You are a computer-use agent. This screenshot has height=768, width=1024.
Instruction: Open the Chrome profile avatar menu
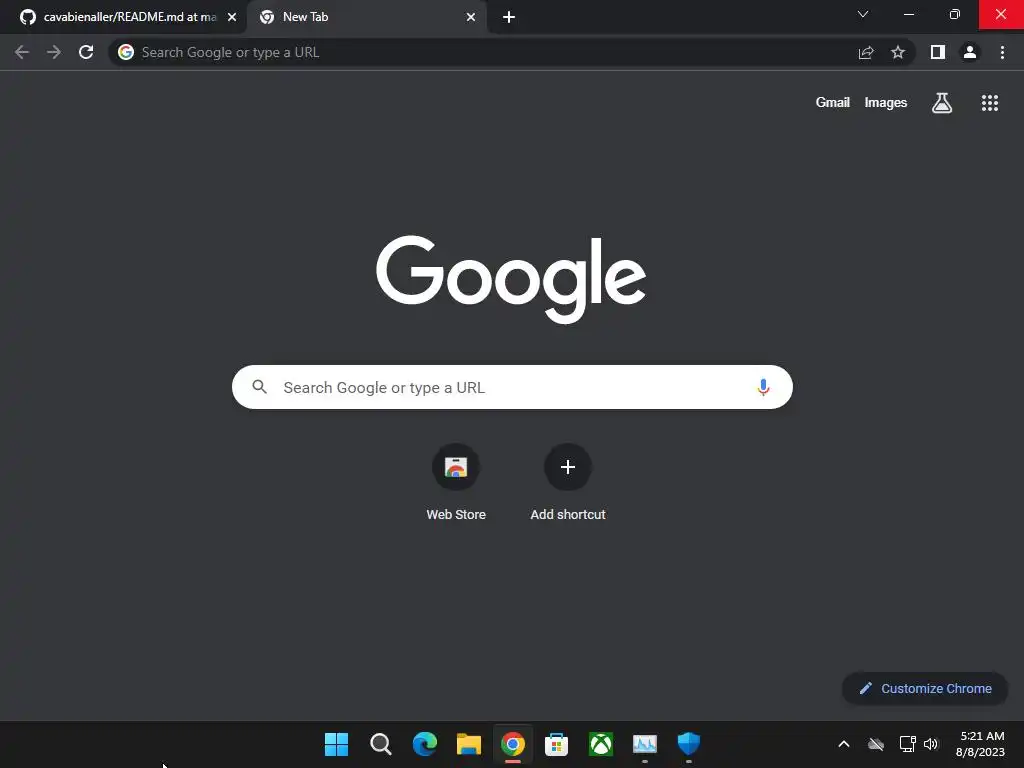(970, 52)
